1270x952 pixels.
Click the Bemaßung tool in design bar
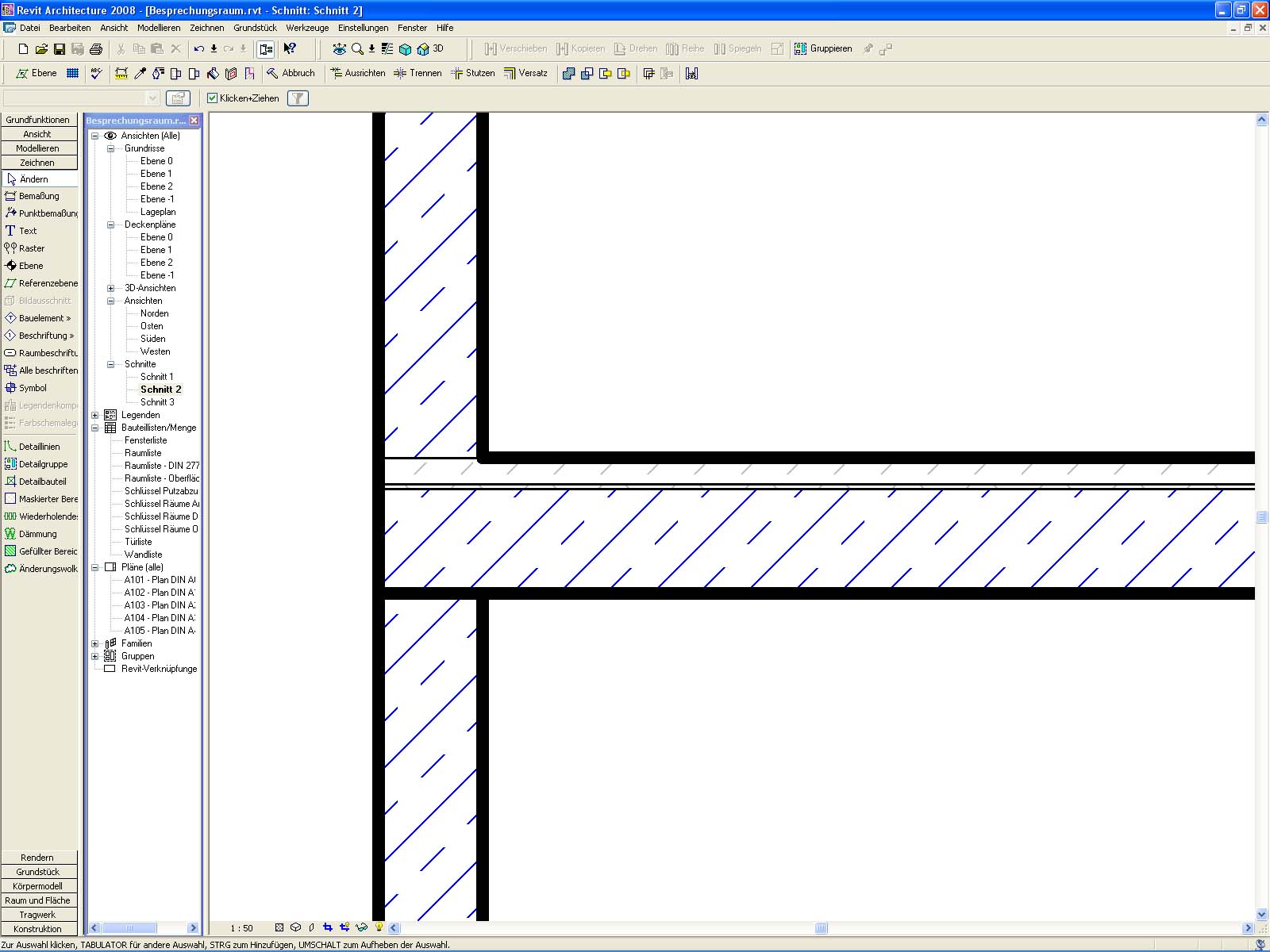tap(40, 196)
